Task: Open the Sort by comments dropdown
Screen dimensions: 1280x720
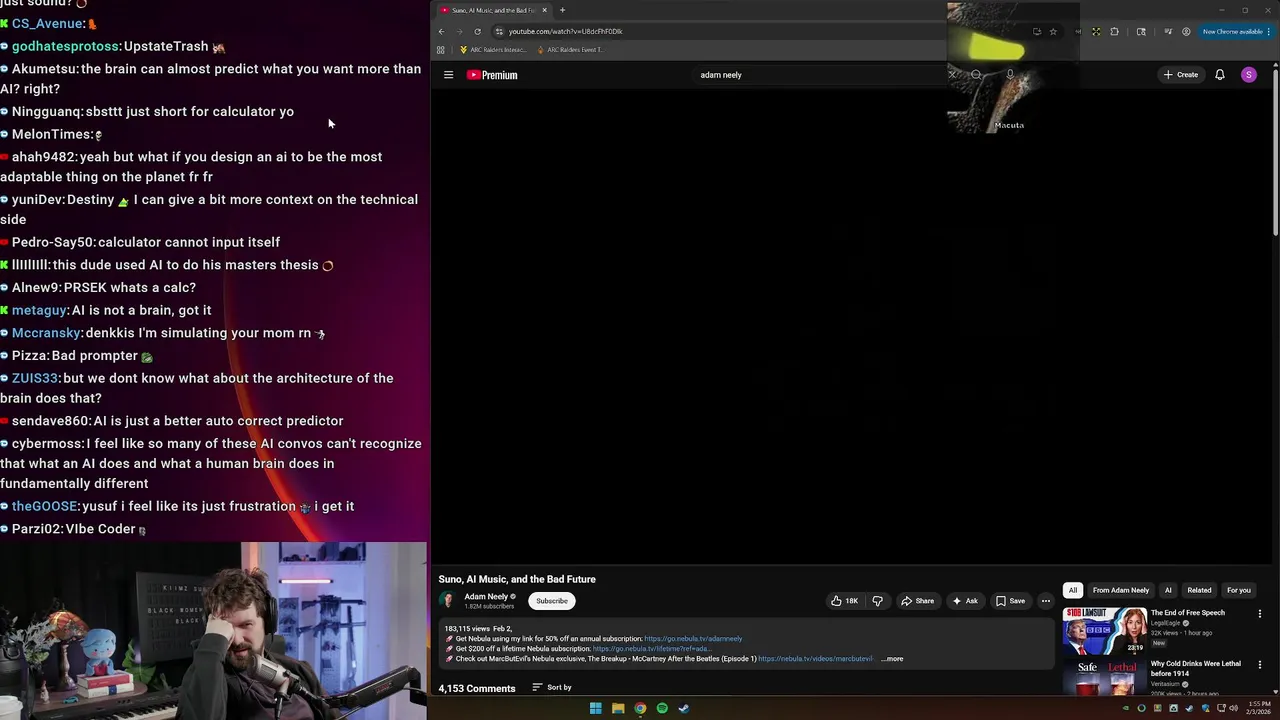Action: (552, 688)
